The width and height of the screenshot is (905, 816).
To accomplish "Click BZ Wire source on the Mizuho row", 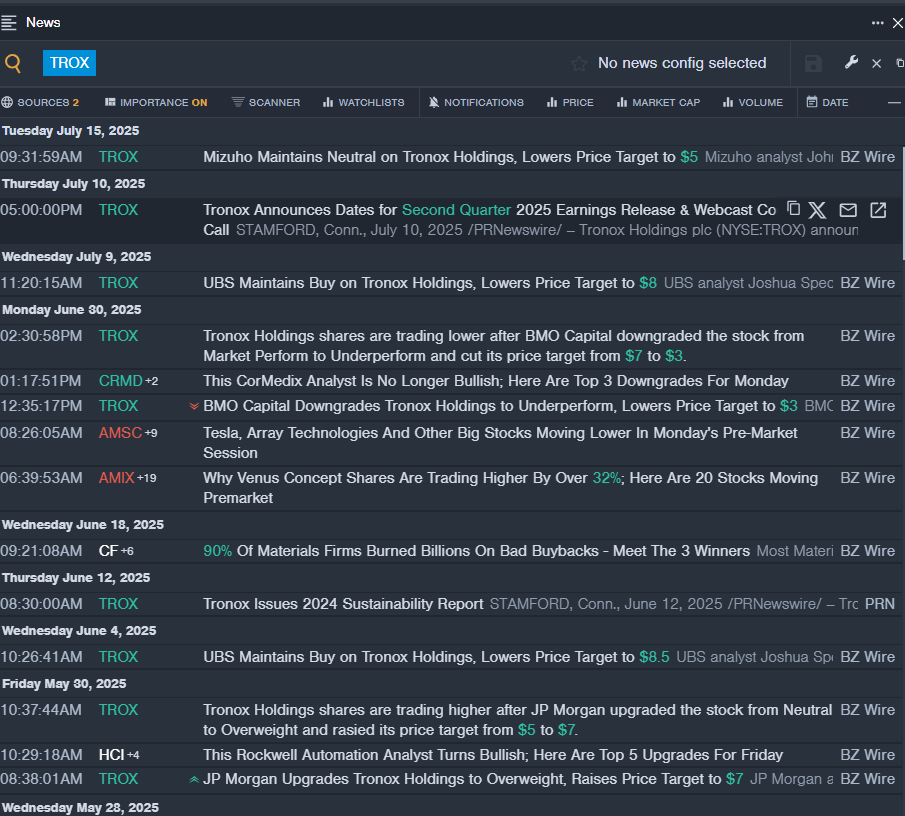I will [867, 157].
